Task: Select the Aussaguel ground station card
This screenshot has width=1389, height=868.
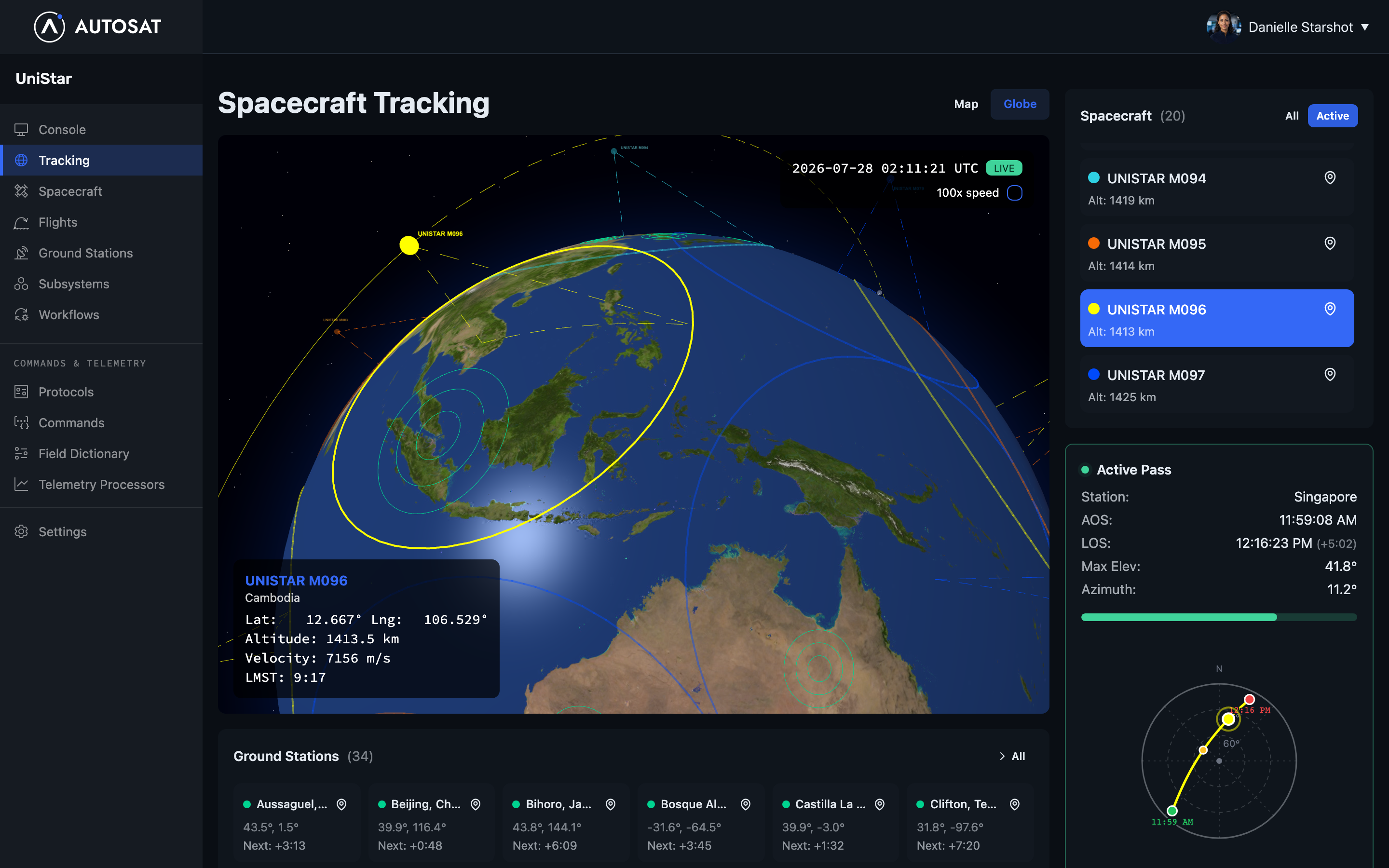Action: tap(297, 824)
